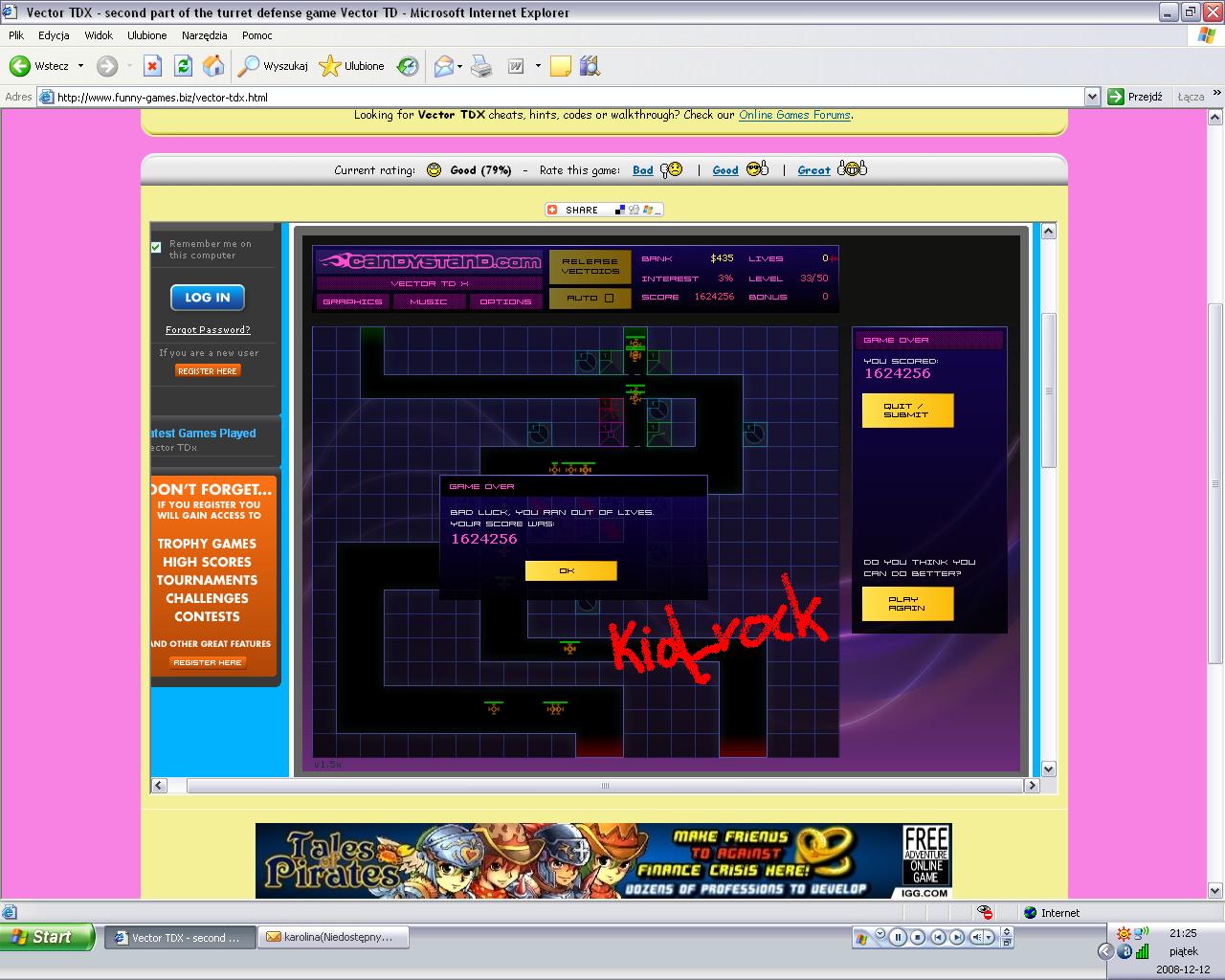Expand the address bar dropdown
Viewport: 1225px width, 980px height.
1092,97
